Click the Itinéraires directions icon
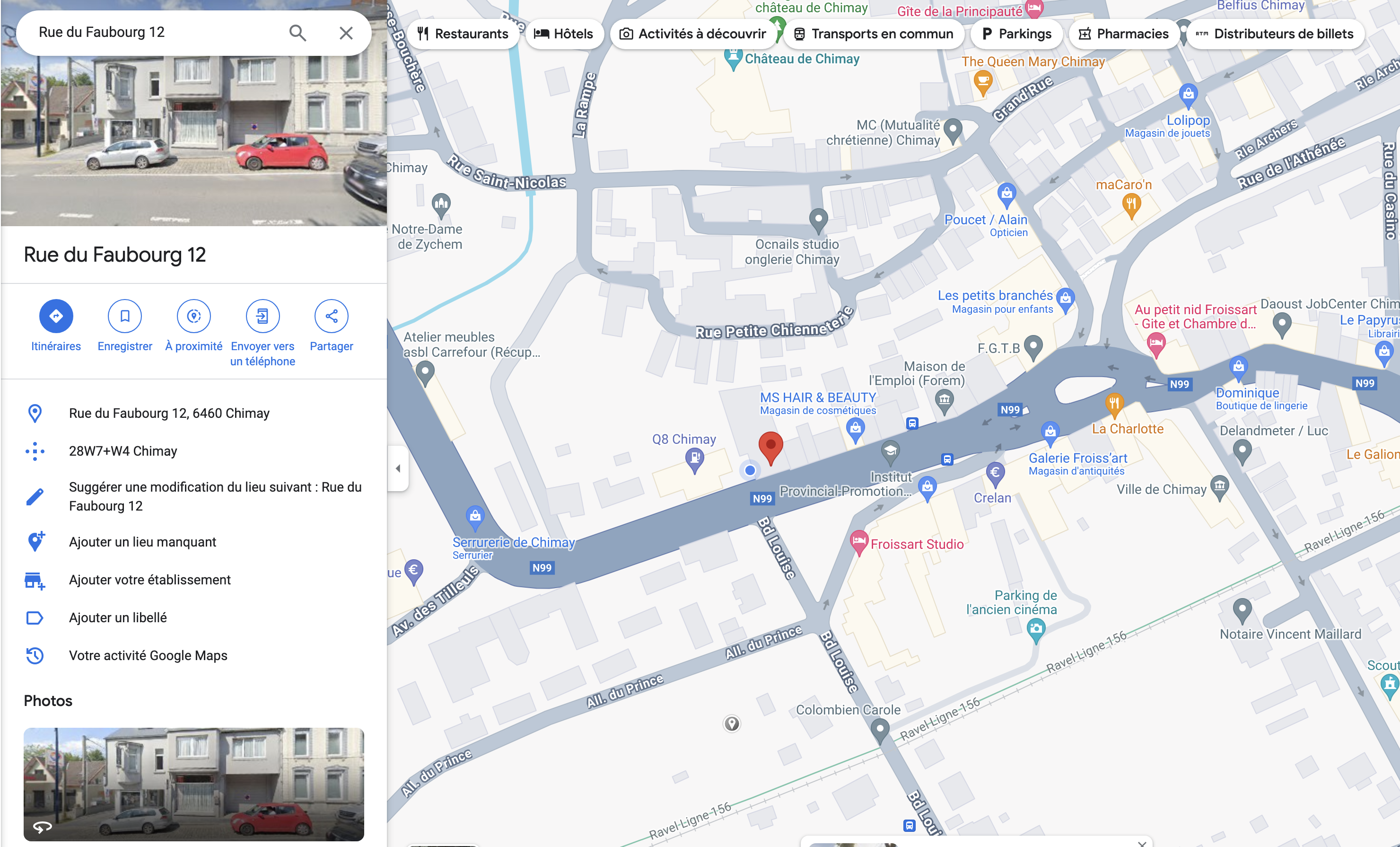The width and height of the screenshot is (1400, 847). pos(56,316)
